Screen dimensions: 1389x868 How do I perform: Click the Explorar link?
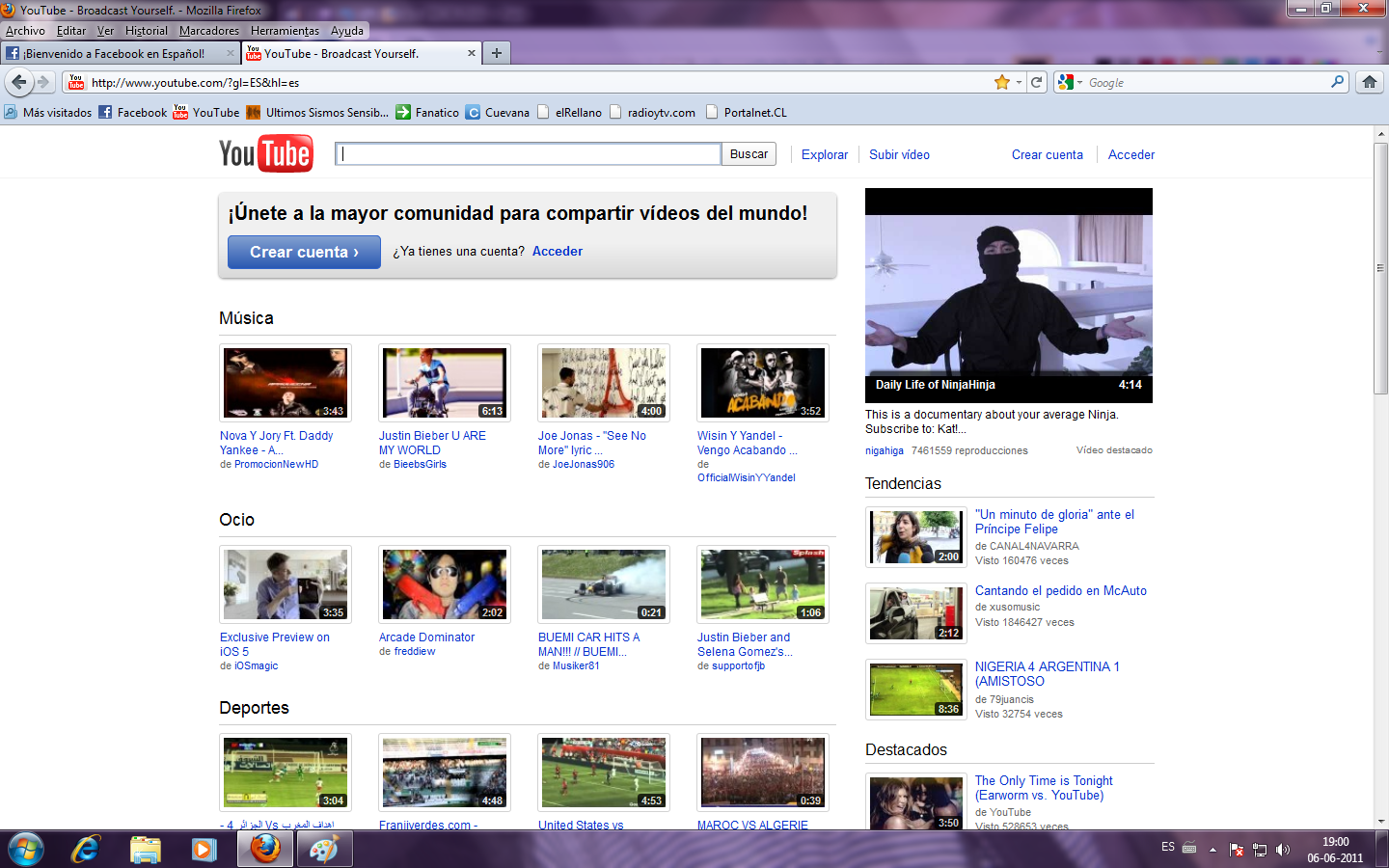825,154
